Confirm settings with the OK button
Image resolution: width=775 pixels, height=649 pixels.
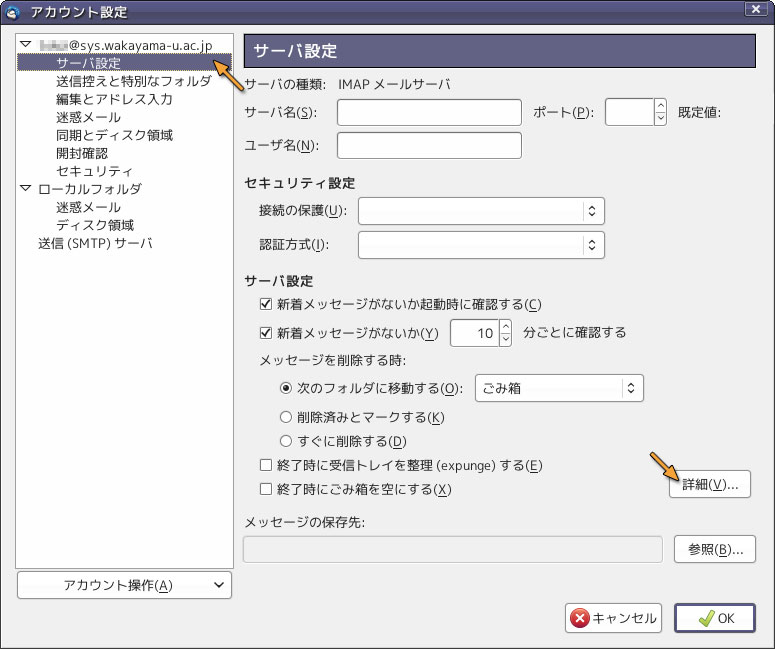pyautogui.click(x=715, y=618)
